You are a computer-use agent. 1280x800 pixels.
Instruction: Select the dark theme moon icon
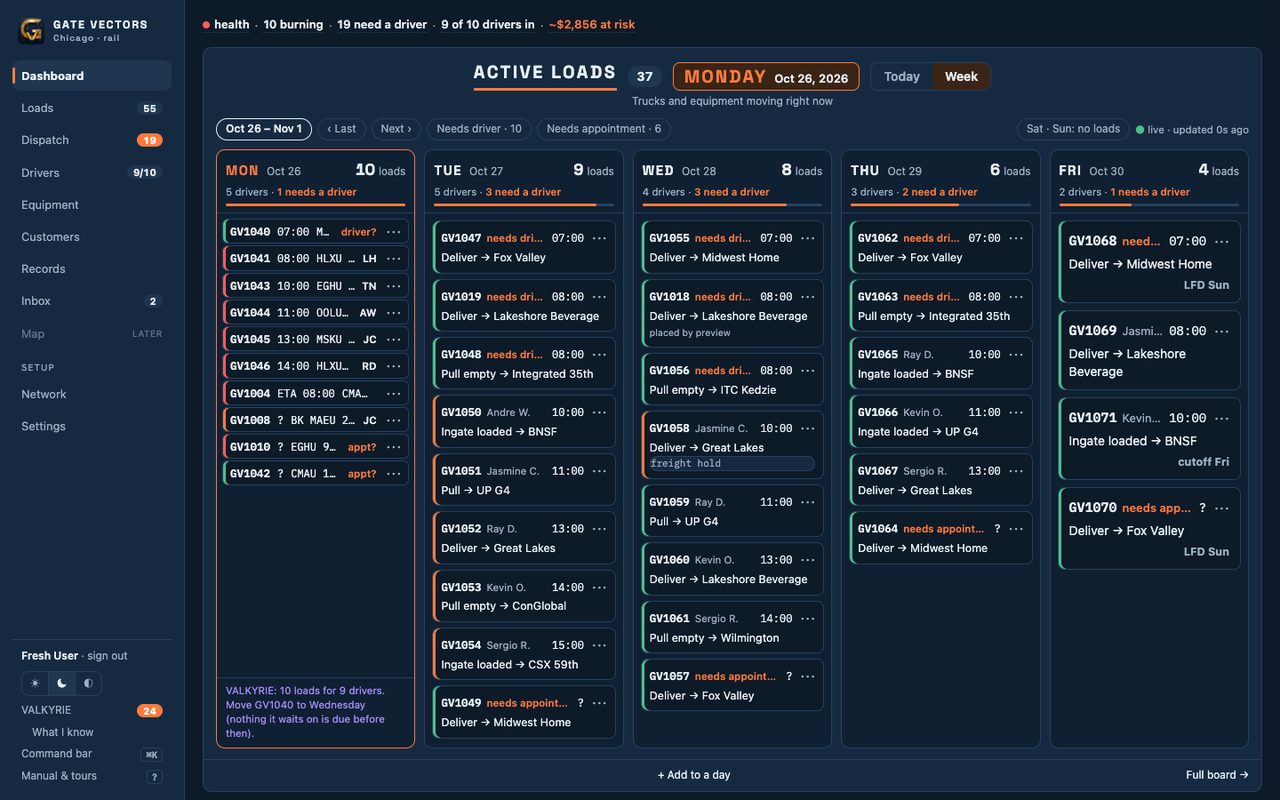62,683
